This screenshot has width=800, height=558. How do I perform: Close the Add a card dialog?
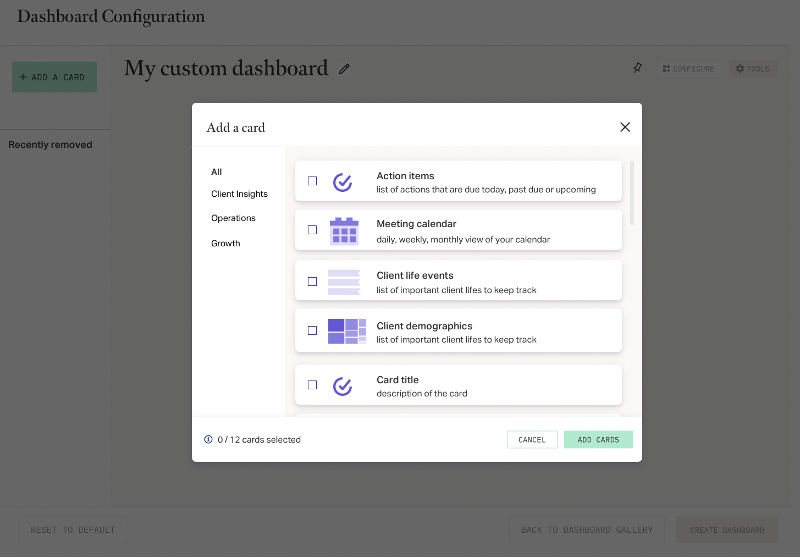[x=625, y=127]
